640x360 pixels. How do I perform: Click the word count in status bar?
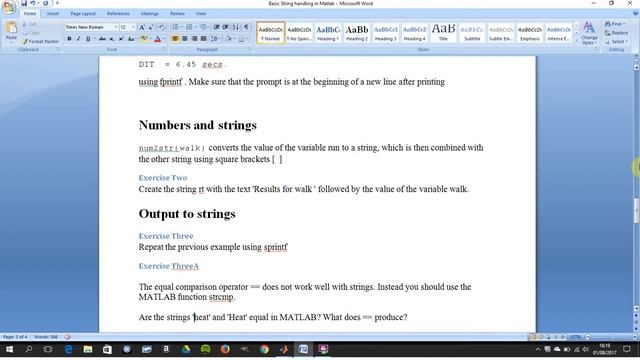tap(46, 337)
